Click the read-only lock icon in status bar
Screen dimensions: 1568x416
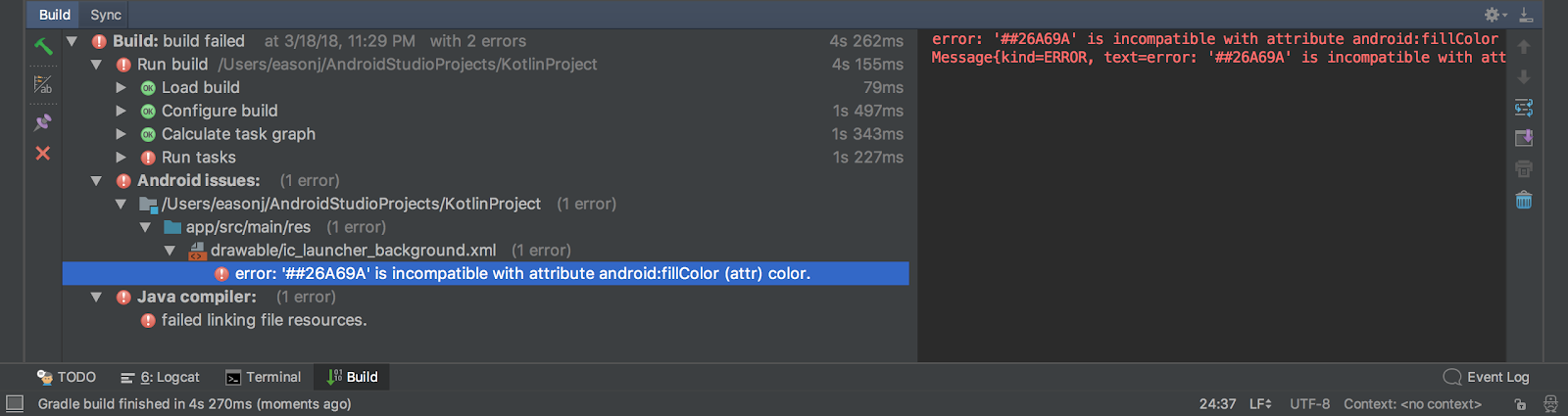(x=1520, y=404)
